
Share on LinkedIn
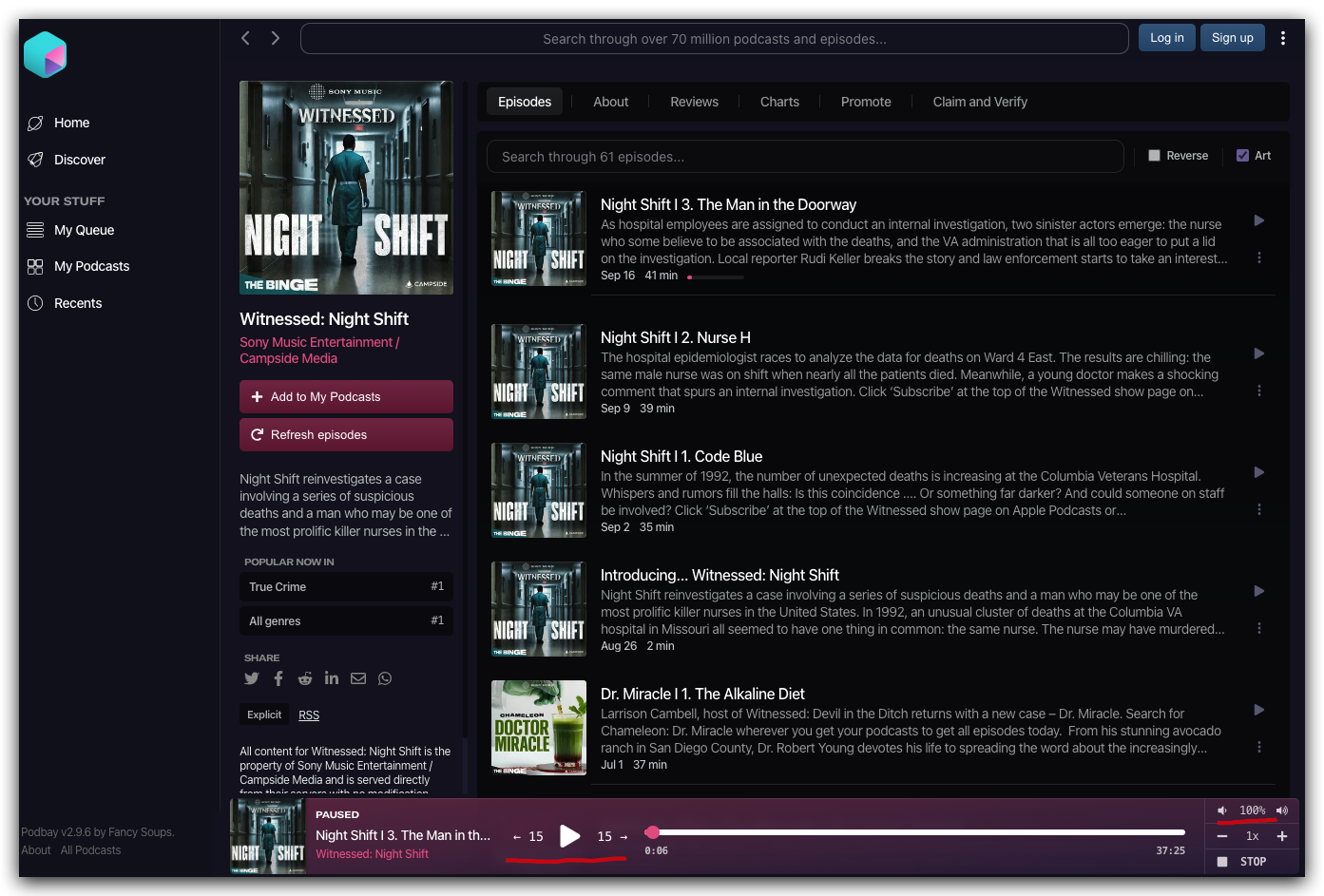coord(332,678)
